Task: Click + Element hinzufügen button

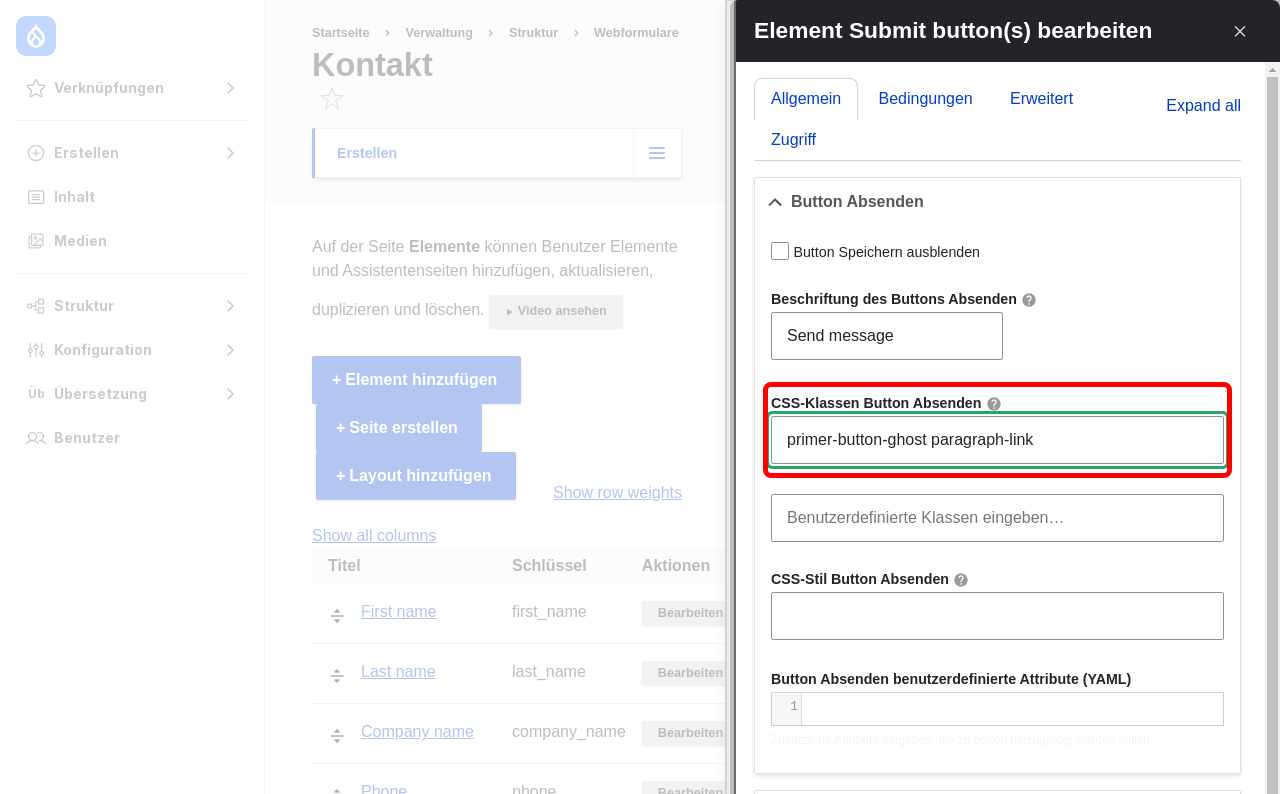Action: (x=416, y=380)
